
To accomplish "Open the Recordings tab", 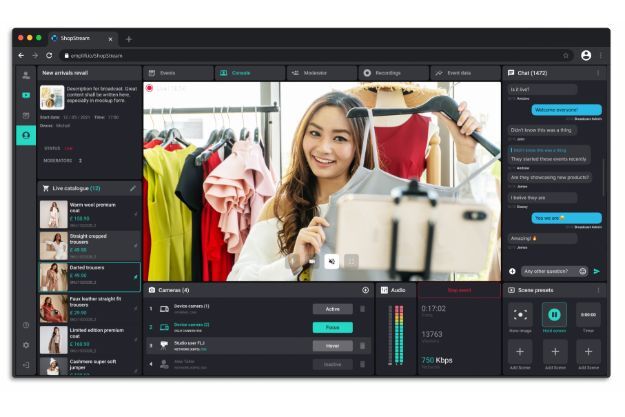I will [x=393, y=73].
